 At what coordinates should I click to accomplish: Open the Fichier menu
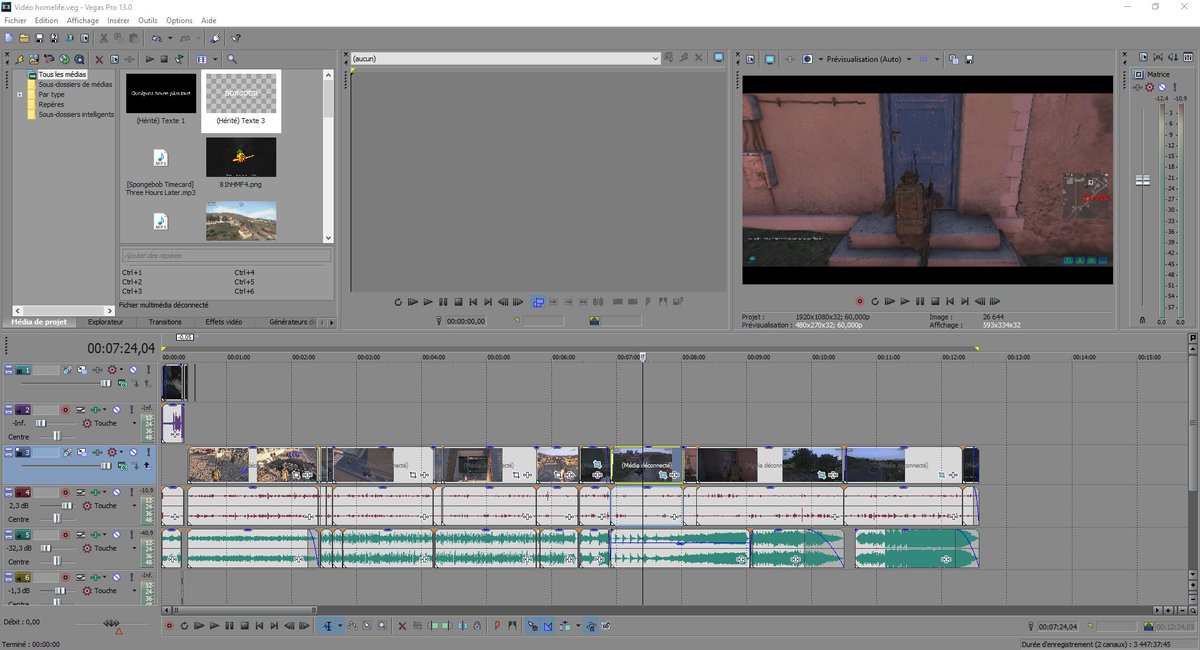(15, 20)
